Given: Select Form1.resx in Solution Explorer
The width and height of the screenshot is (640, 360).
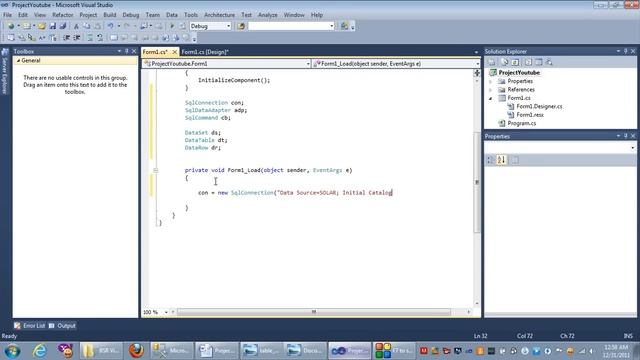Looking at the screenshot, I should coord(530,115).
